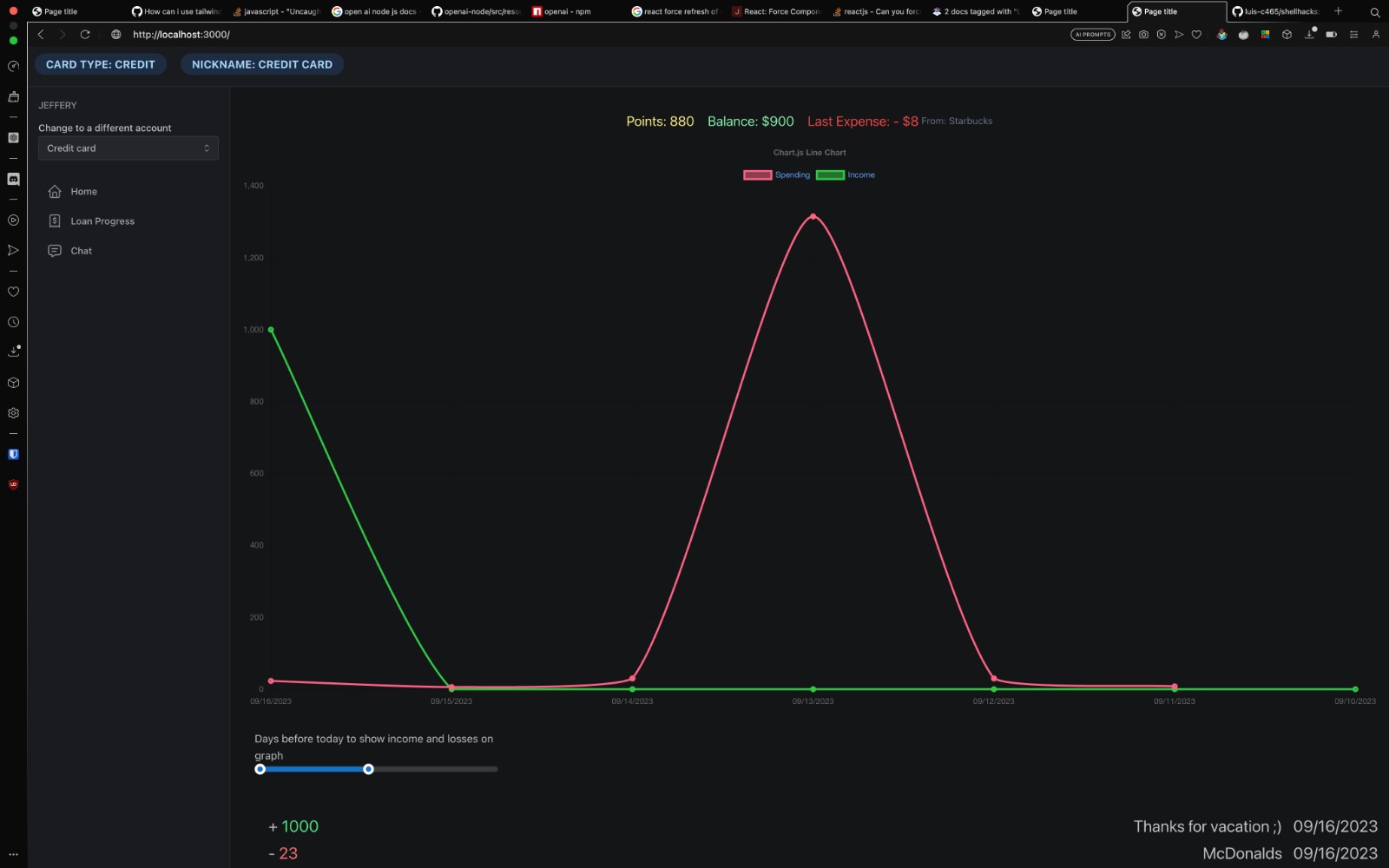Open sidebar three-dots menu at bottom

pos(13,854)
